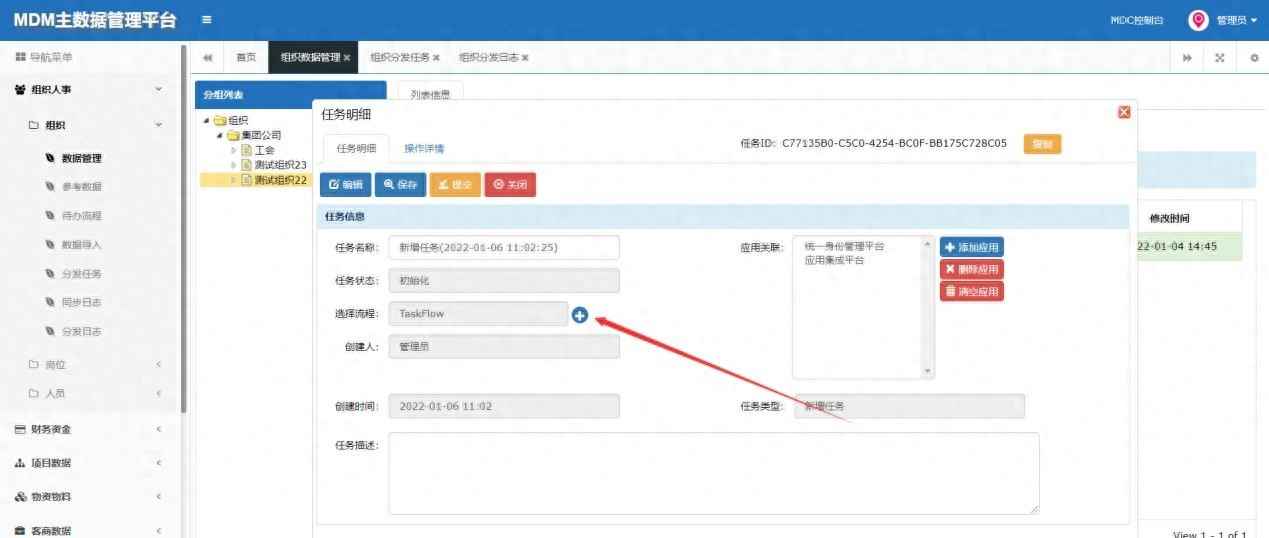Select the 测试组织22 tree node
This screenshot has height=538, width=1269.
[x=279, y=180]
